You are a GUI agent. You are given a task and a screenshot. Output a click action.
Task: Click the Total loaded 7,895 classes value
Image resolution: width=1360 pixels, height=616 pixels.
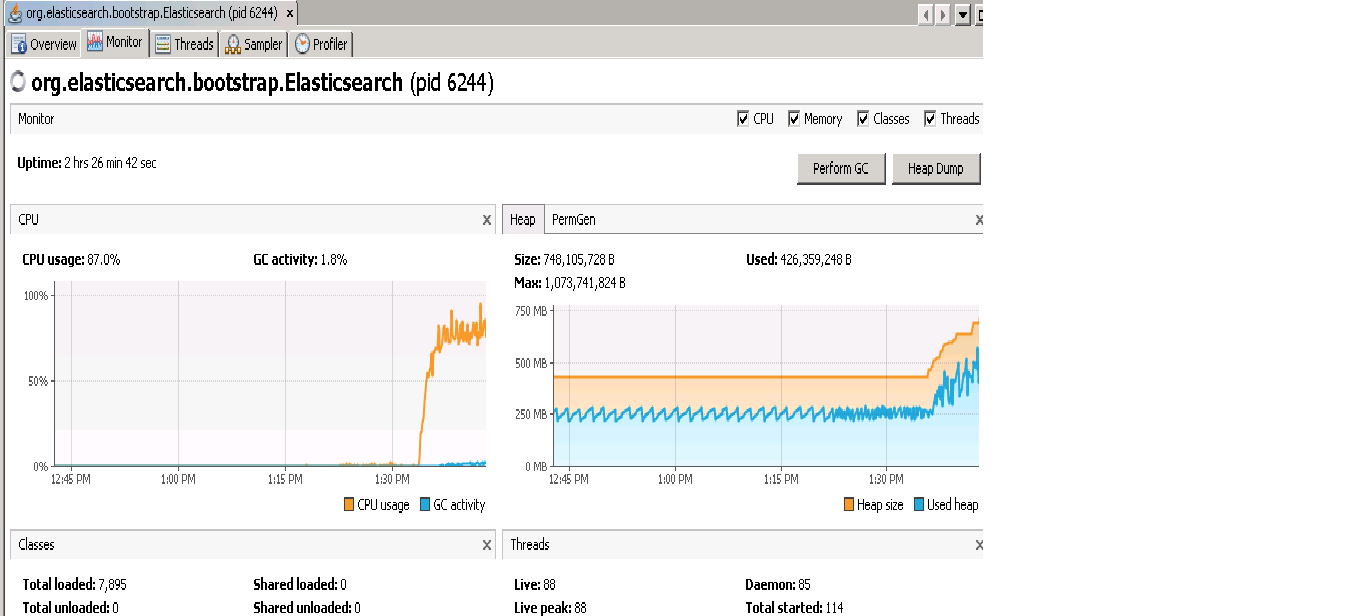pos(113,585)
